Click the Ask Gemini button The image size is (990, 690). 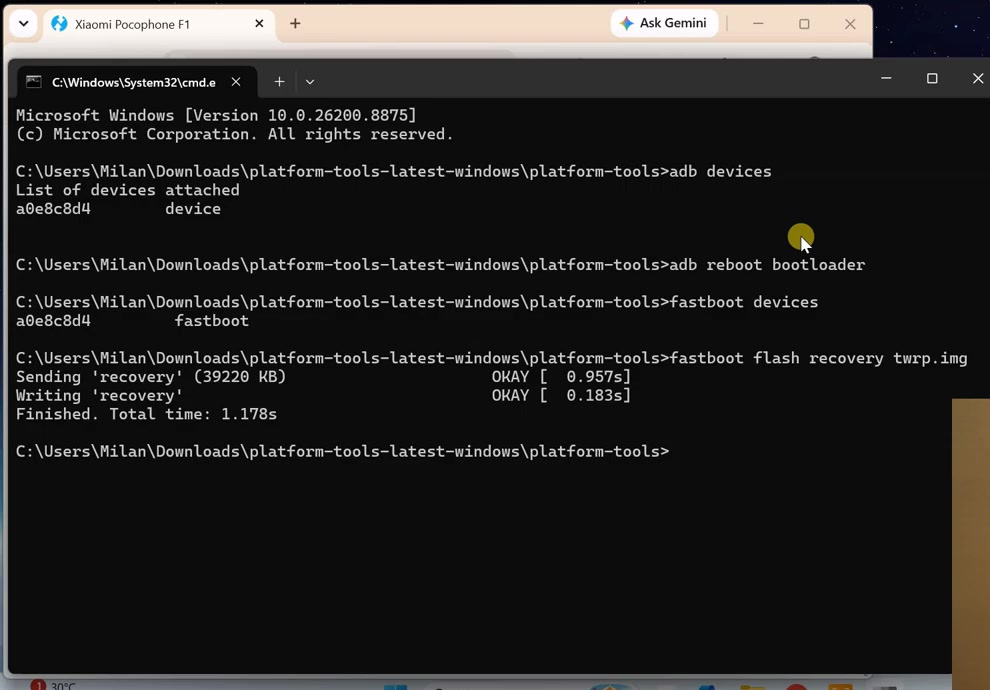tap(664, 23)
